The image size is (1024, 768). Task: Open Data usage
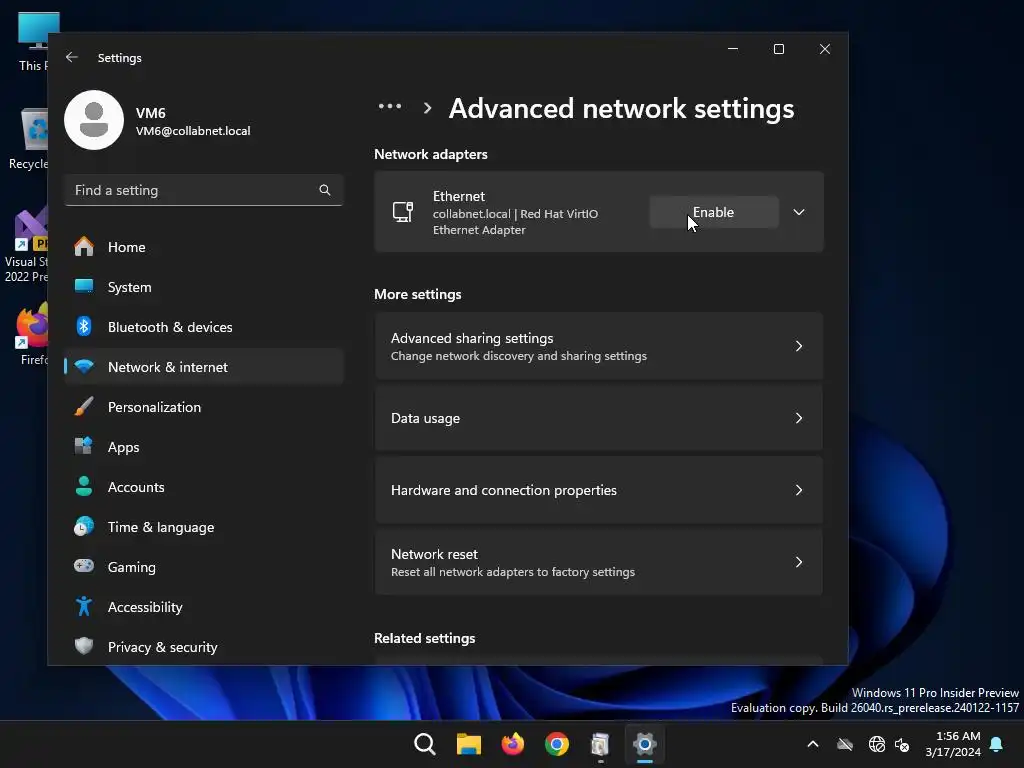(x=599, y=418)
